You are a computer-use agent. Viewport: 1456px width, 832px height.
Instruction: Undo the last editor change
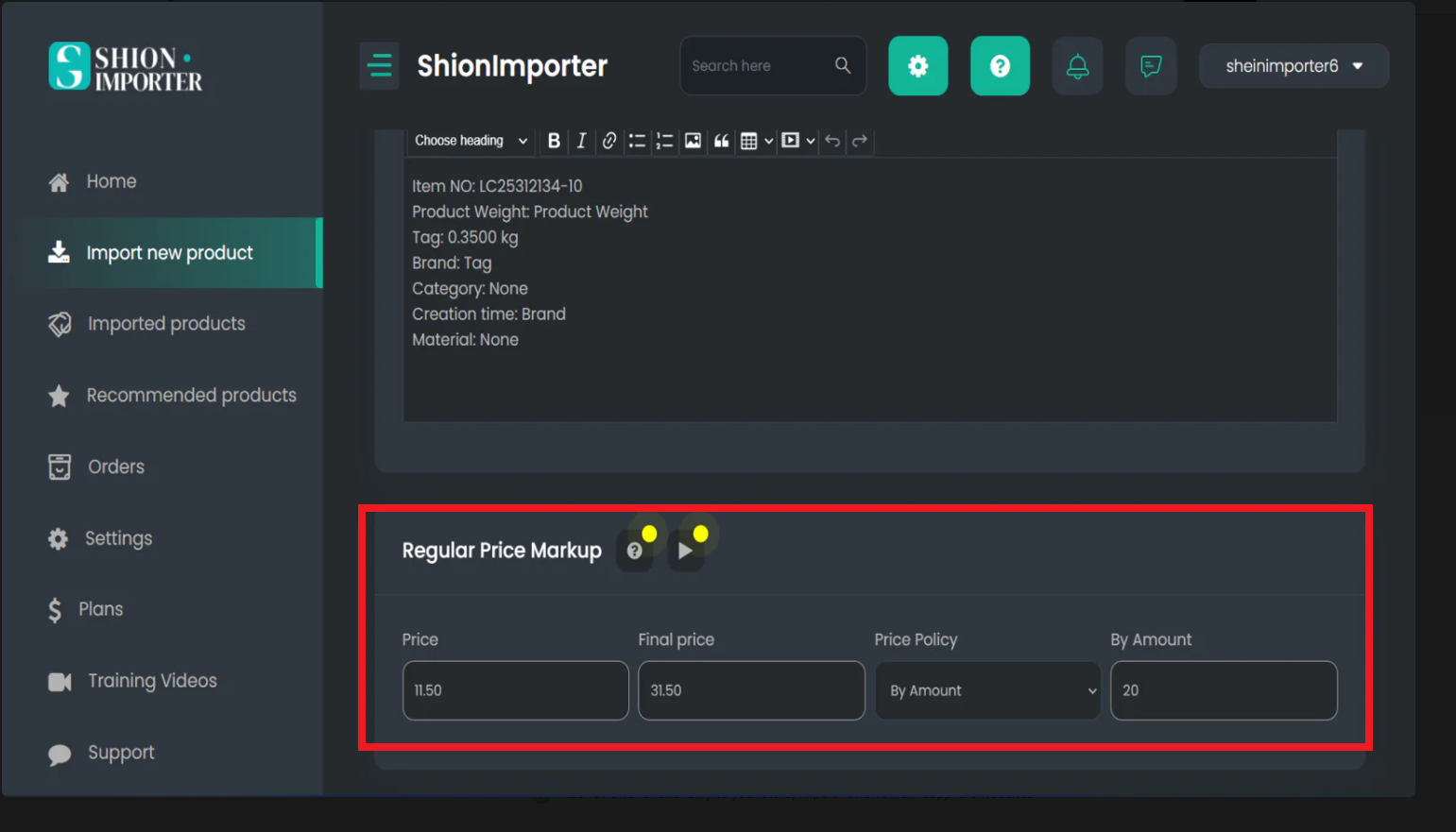[x=832, y=141]
